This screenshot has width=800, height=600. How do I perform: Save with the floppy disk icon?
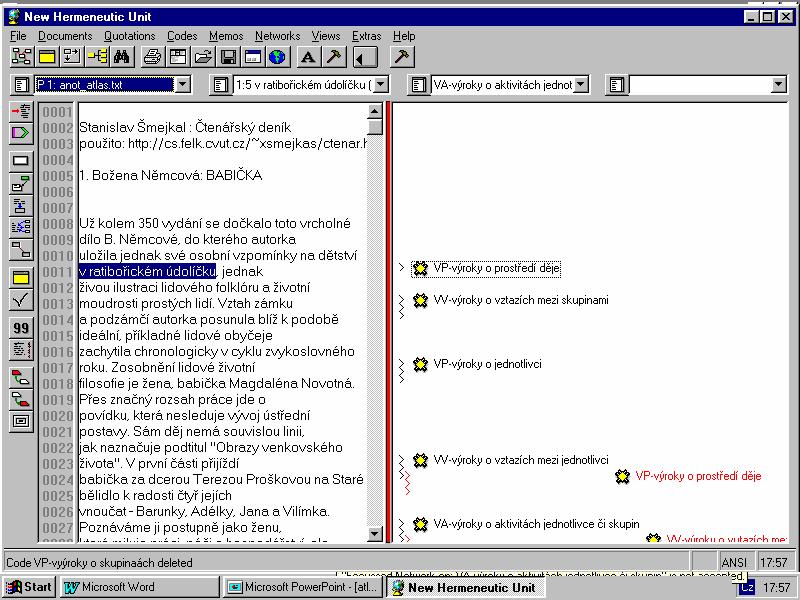pyautogui.click(x=228, y=57)
